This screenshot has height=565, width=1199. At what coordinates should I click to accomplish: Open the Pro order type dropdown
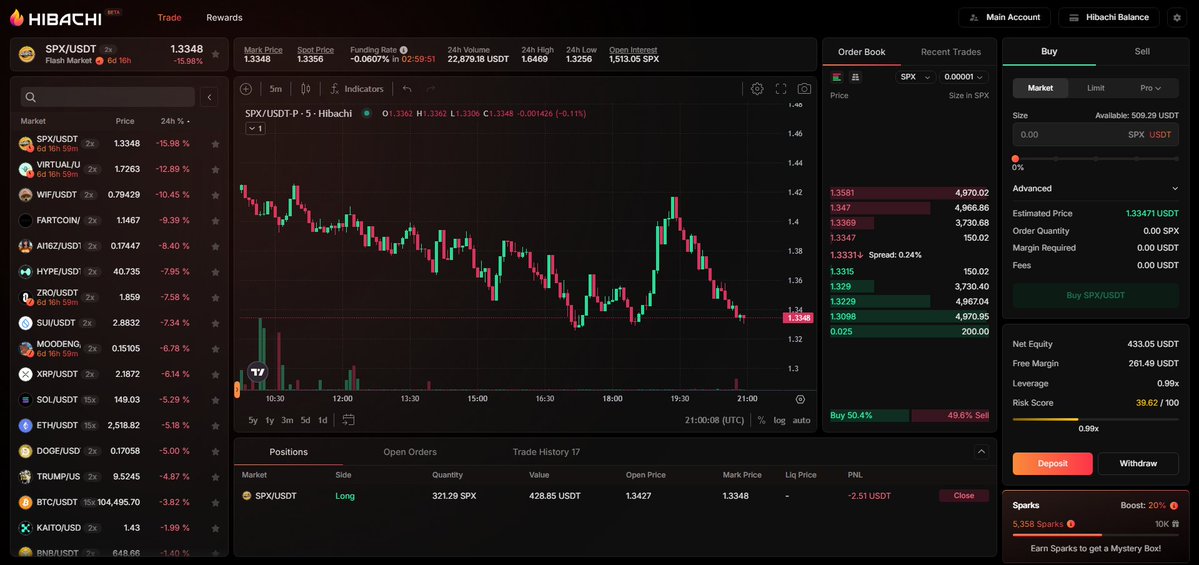click(x=1151, y=88)
